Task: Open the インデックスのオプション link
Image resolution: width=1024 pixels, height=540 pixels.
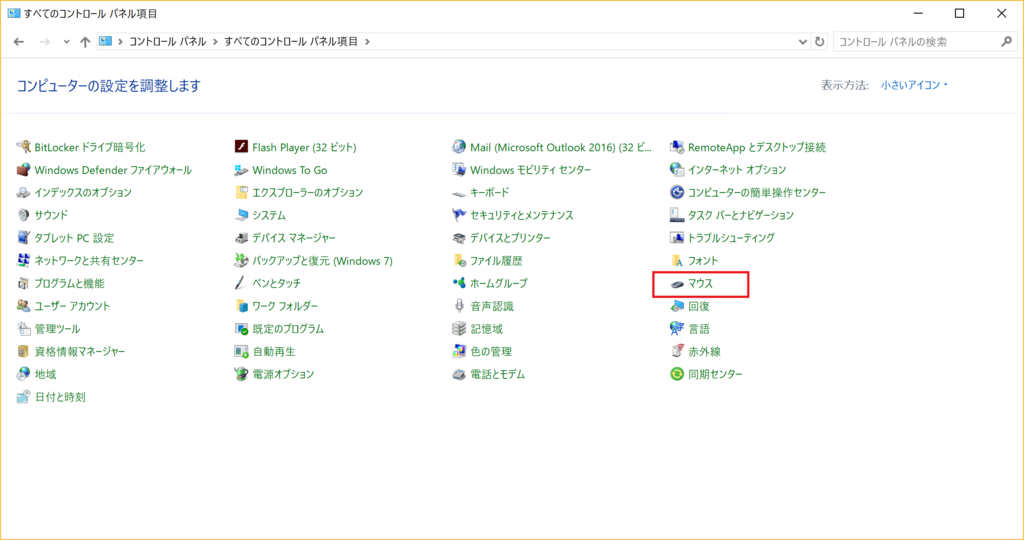Action: click(x=83, y=193)
